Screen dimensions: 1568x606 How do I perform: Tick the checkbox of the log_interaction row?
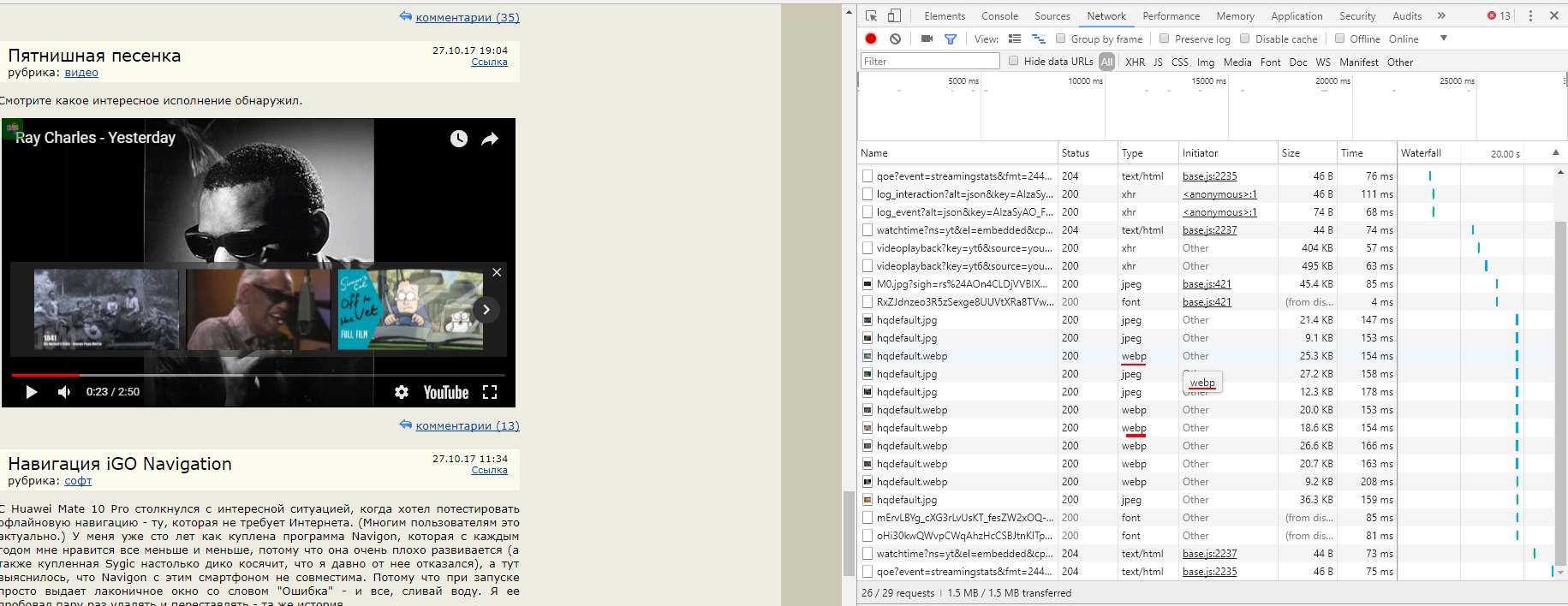(867, 193)
